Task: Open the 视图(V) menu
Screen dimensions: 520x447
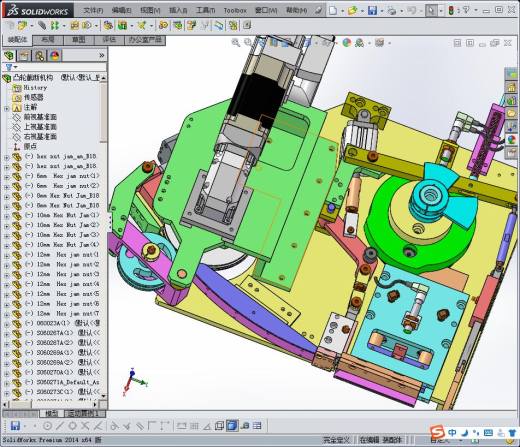Action: pyautogui.click(x=150, y=10)
